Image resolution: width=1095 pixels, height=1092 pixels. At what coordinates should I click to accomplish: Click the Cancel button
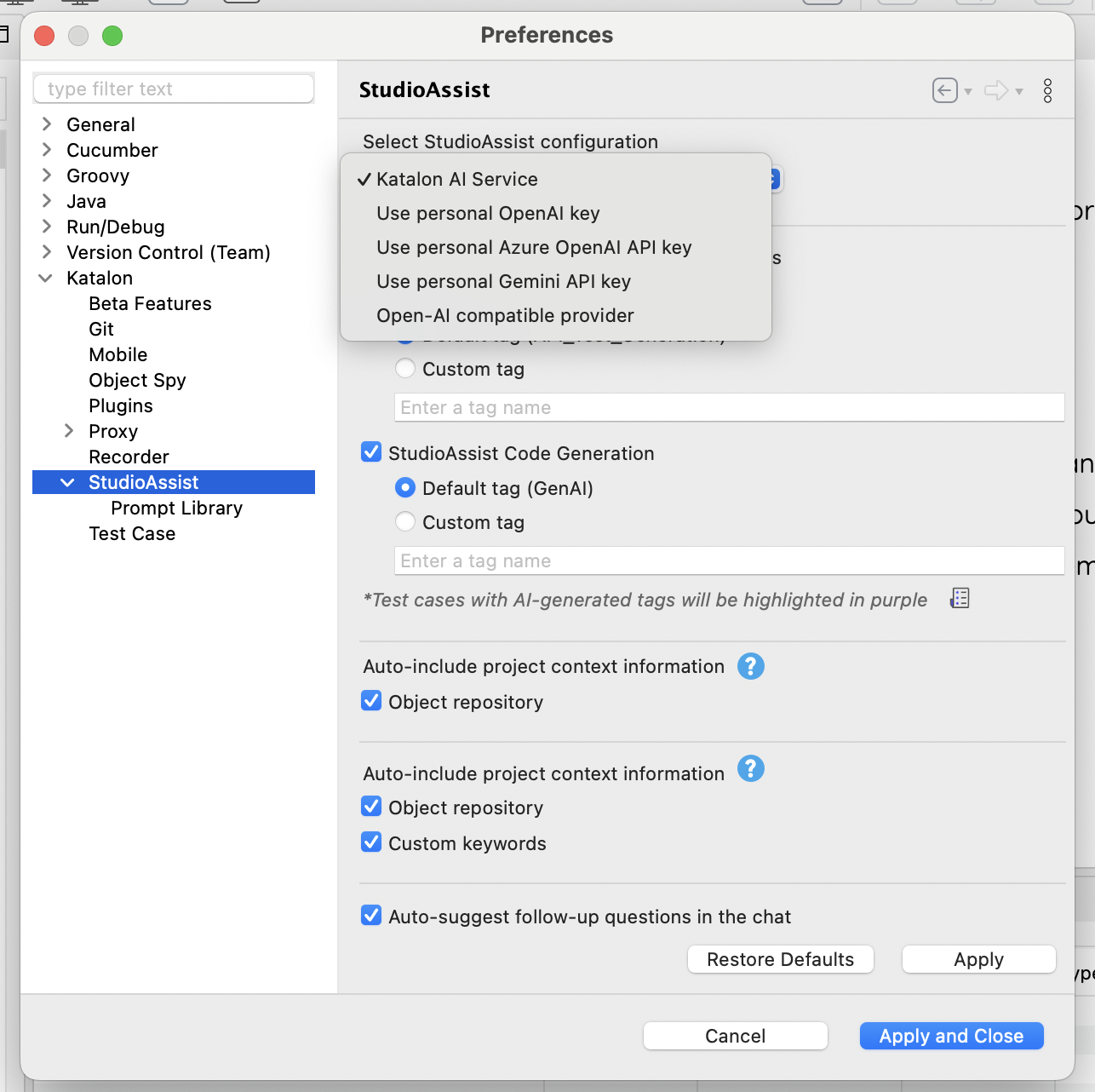(x=736, y=1036)
